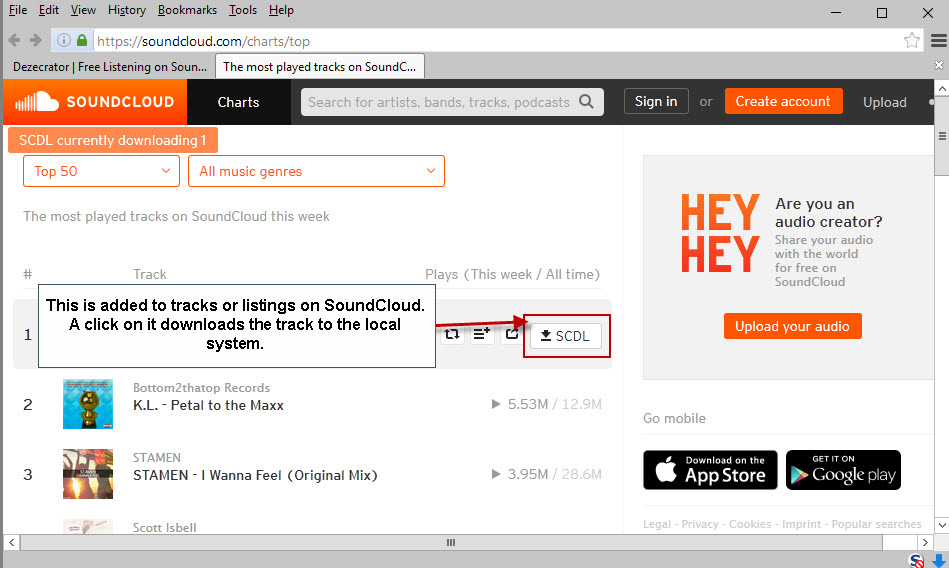Open the All music genres dropdown
This screenshot has height=568, width=949.
tap(316, 171)
